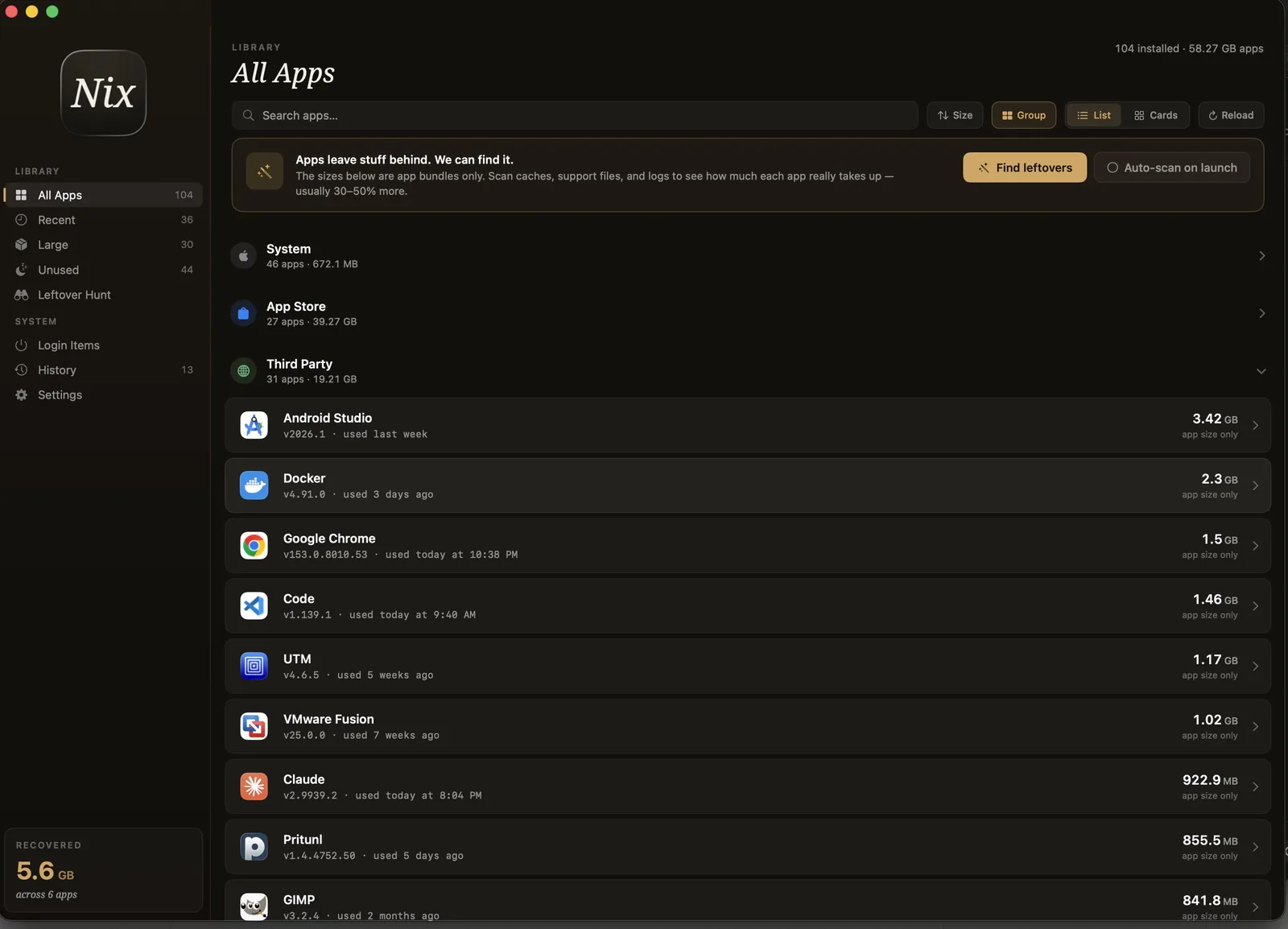Screen dimensions: 1288x929
Task: Switch to Cards layout
Action: pos(1155,115)
